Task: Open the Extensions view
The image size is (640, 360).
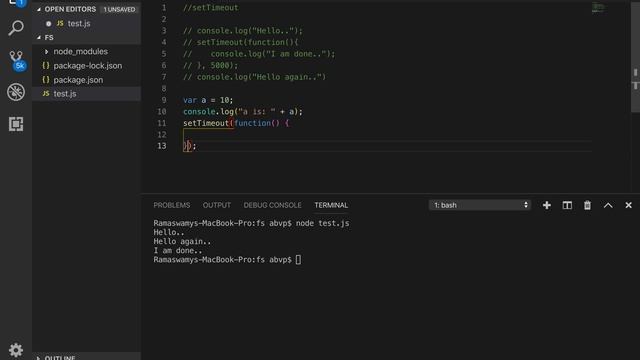Action: [x=16, y=124]
